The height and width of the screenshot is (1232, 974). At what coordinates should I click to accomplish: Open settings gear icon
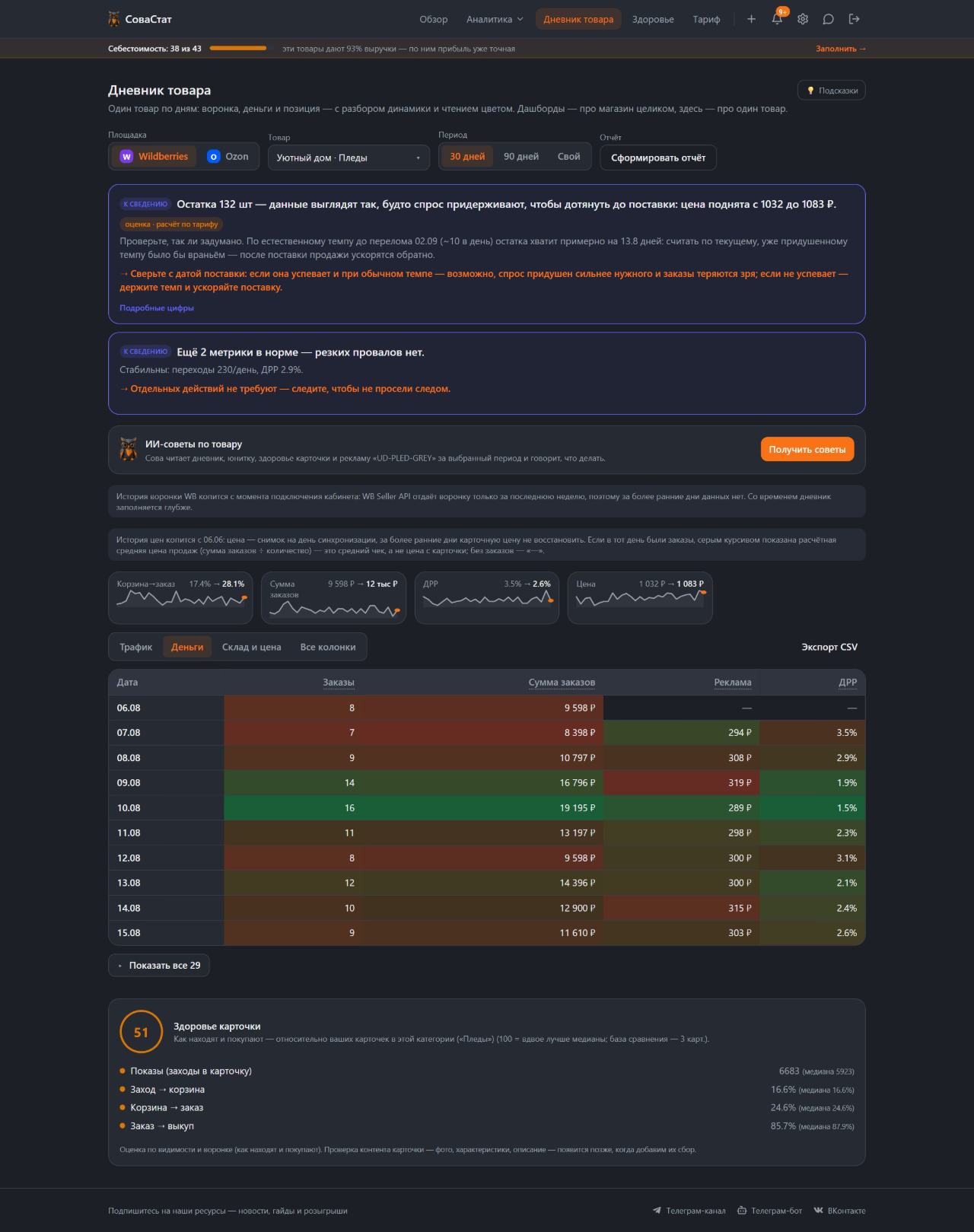(x=803, y=19)
